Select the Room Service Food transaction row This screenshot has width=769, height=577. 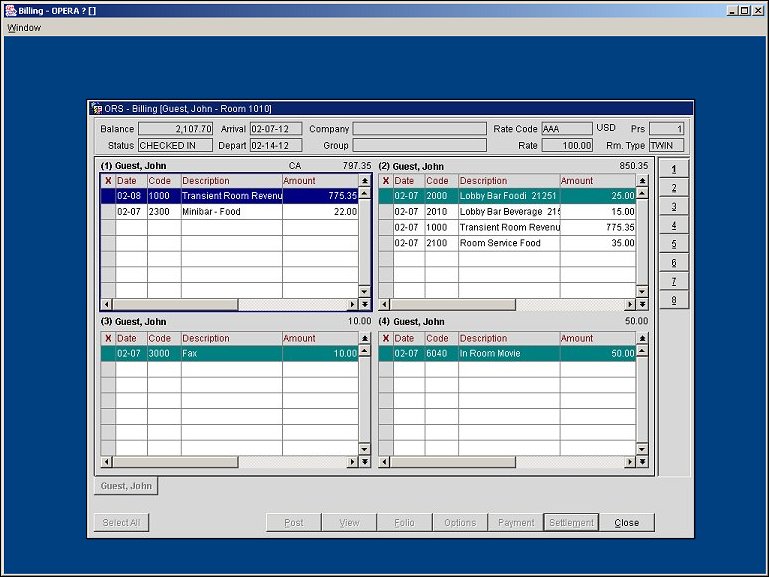[x=508, y=243]
